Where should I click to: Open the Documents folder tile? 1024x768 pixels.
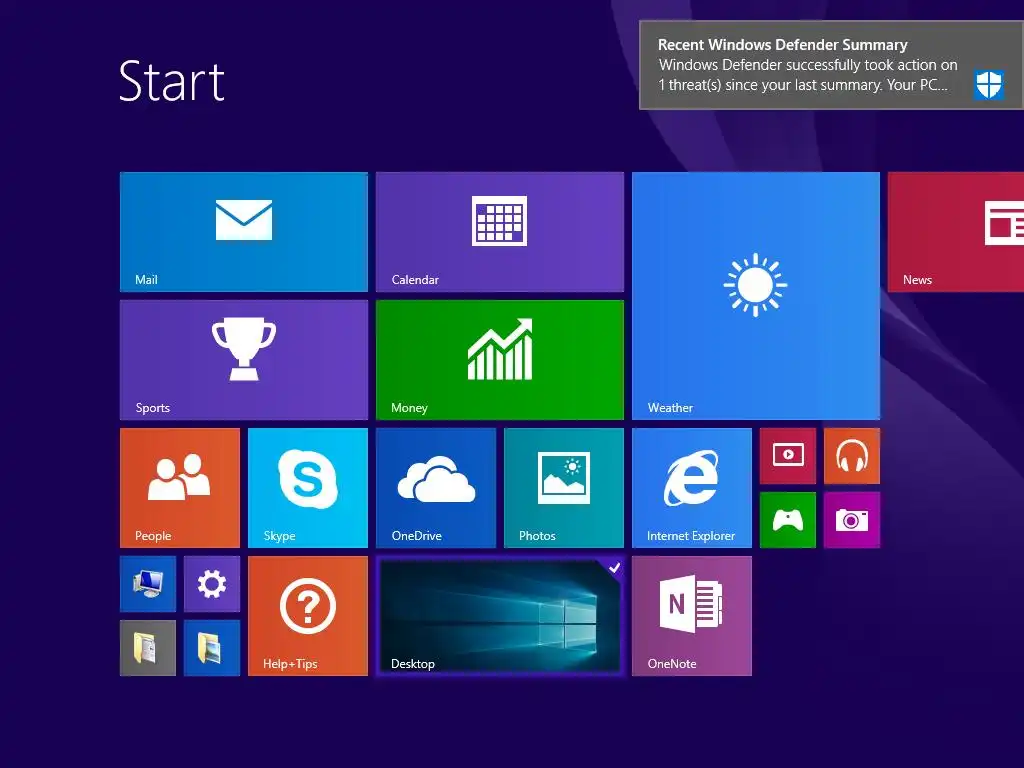point(148,648)
